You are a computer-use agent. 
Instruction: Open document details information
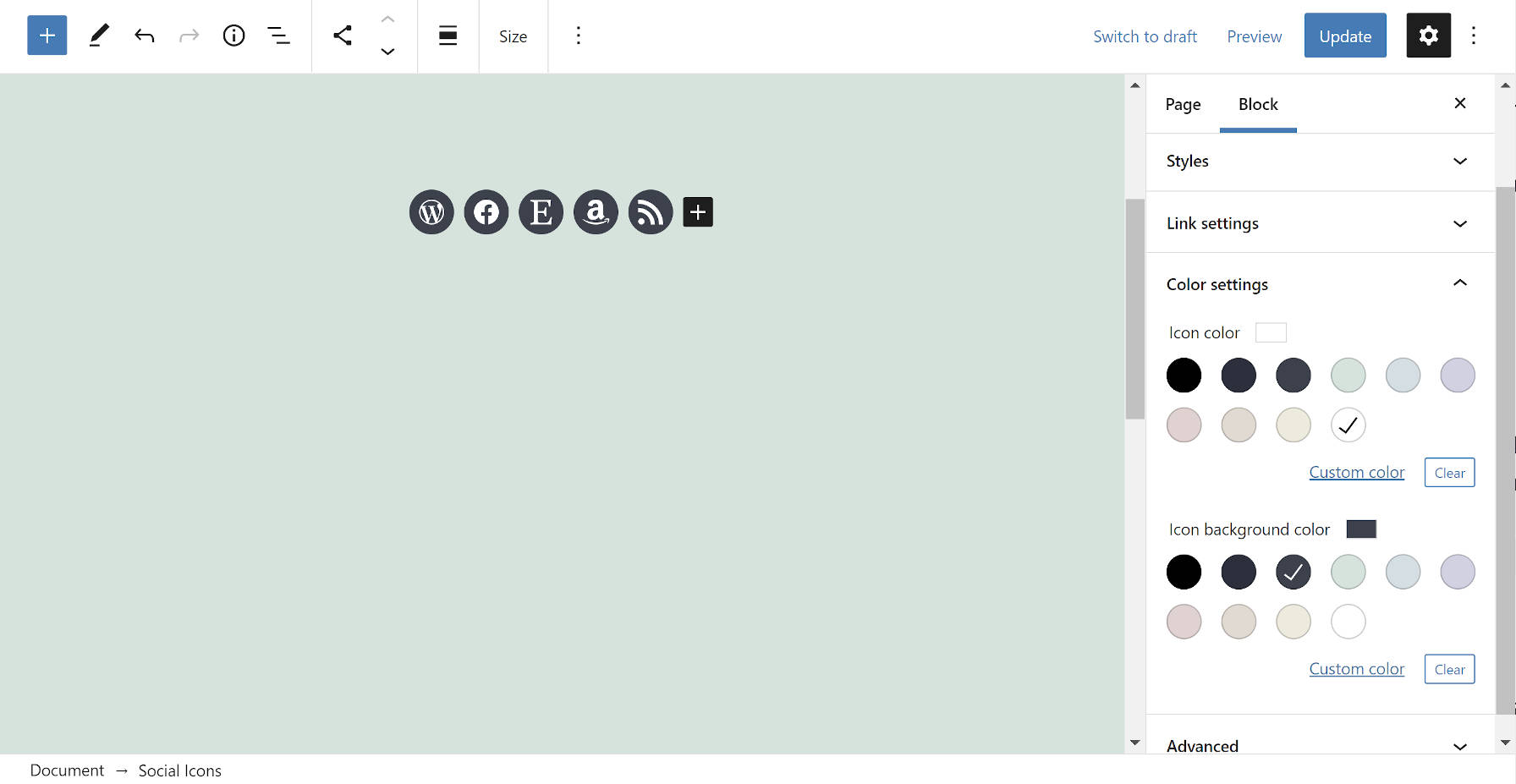(233, 36)
